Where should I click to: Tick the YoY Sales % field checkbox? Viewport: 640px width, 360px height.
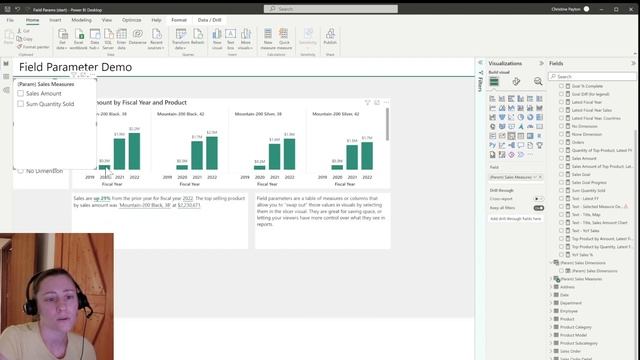pos(561,255)
